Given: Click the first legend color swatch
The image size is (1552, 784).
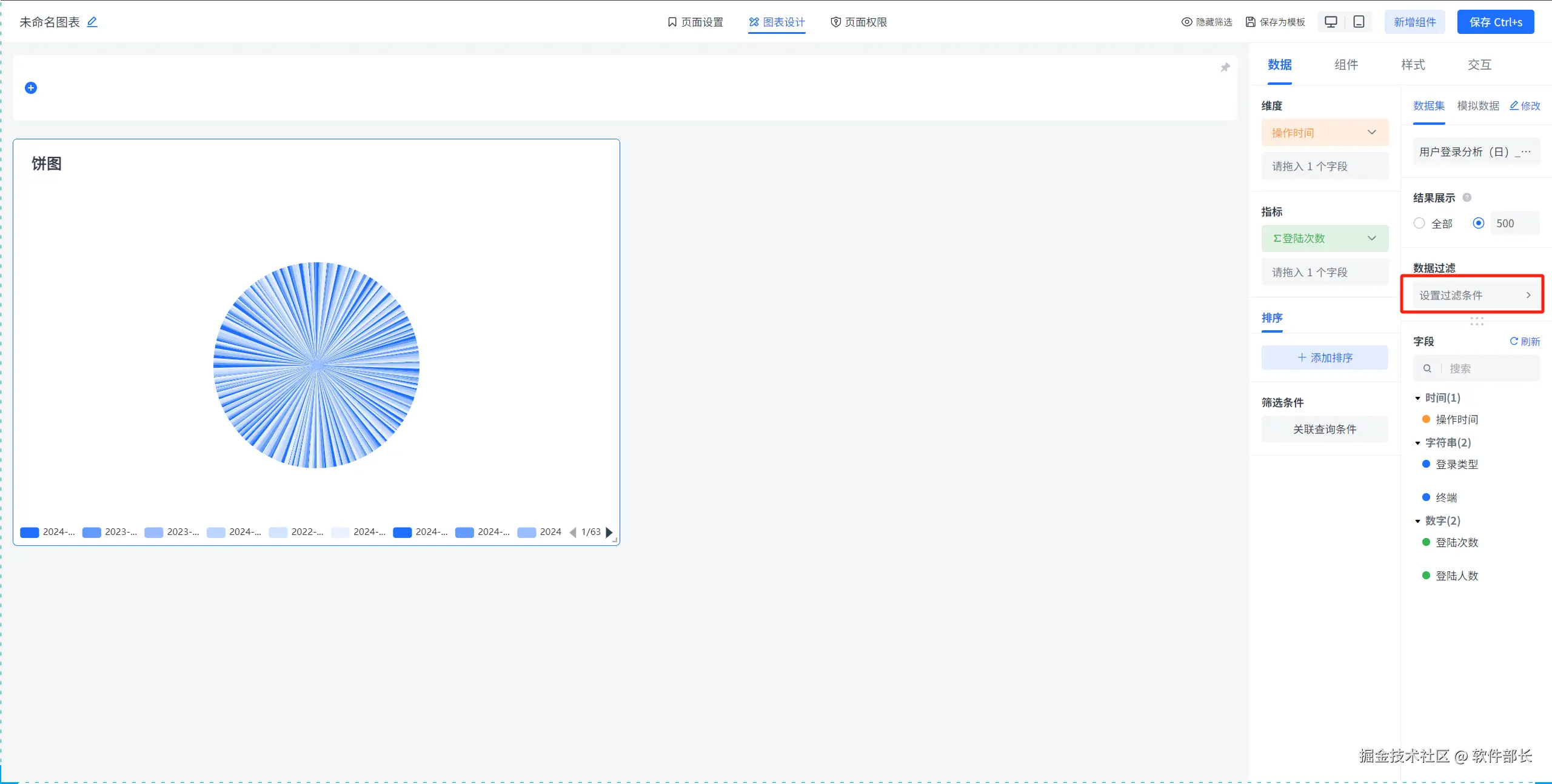Looking at the screenshot, I should (x=29, y=532).
